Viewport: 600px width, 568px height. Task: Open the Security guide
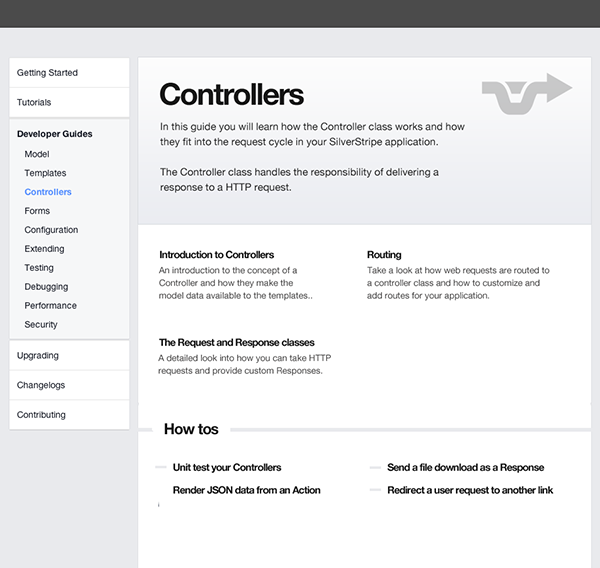(x=41, y=325)
